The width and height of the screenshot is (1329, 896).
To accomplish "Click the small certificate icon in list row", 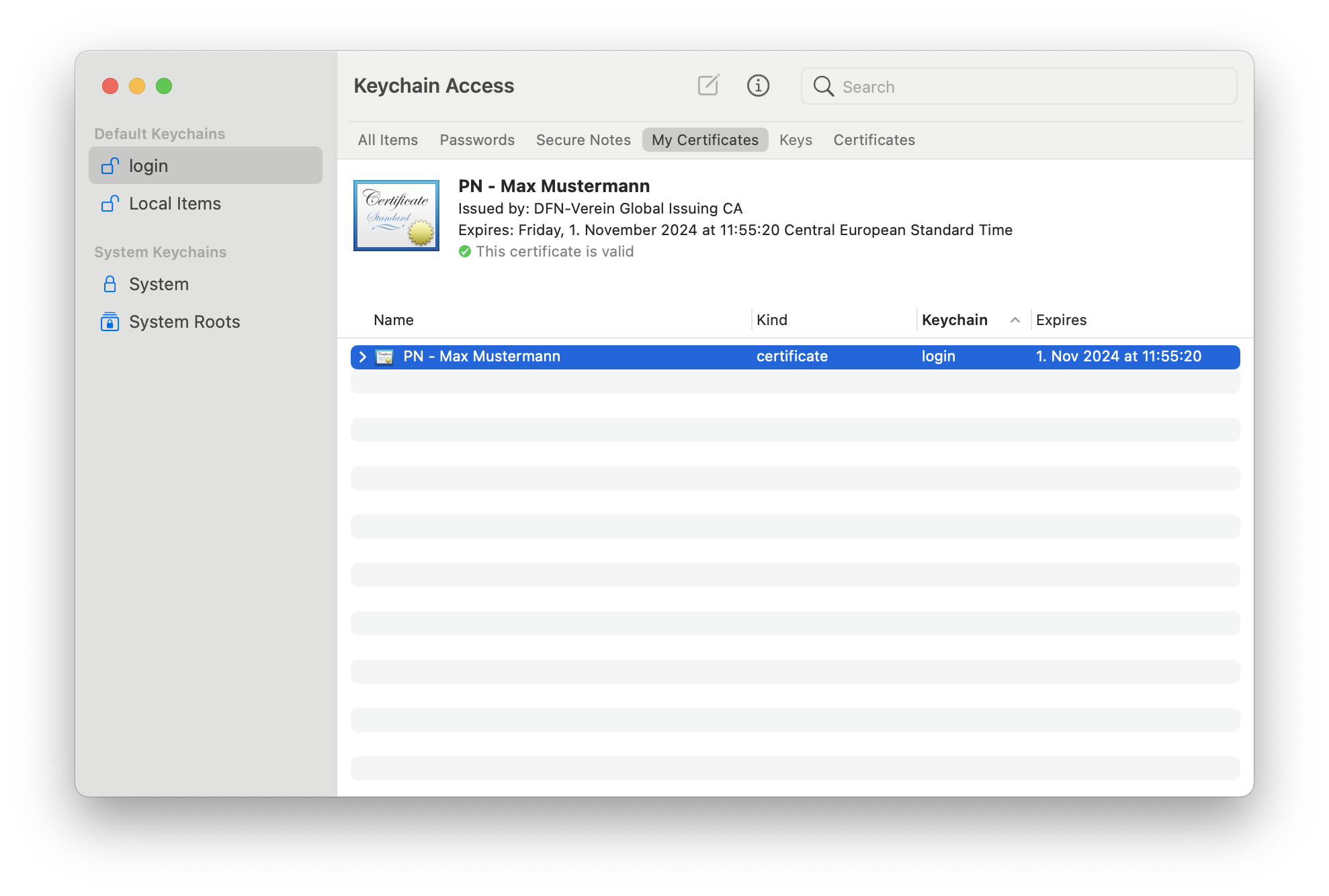I will point(384,357).
